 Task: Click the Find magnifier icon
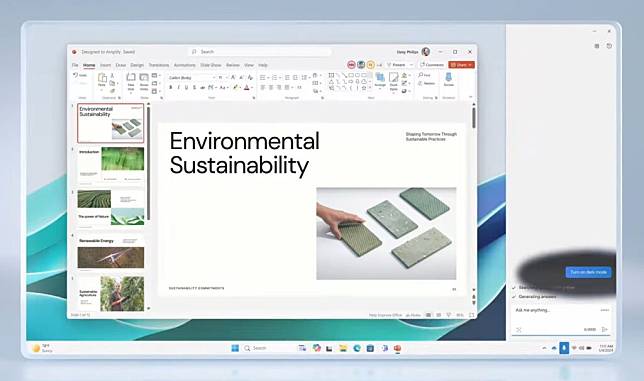(x=421, y=75)
